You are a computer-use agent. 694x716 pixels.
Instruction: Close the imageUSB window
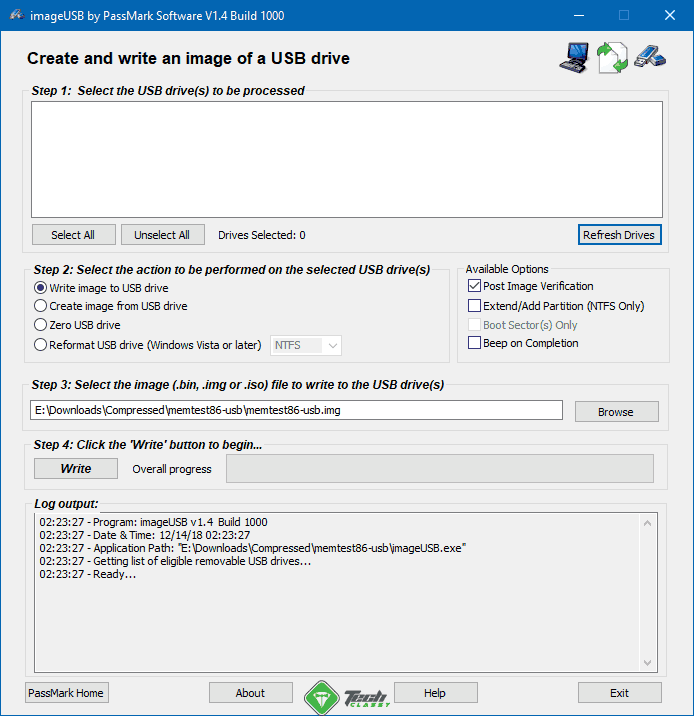tap(669, 15)
